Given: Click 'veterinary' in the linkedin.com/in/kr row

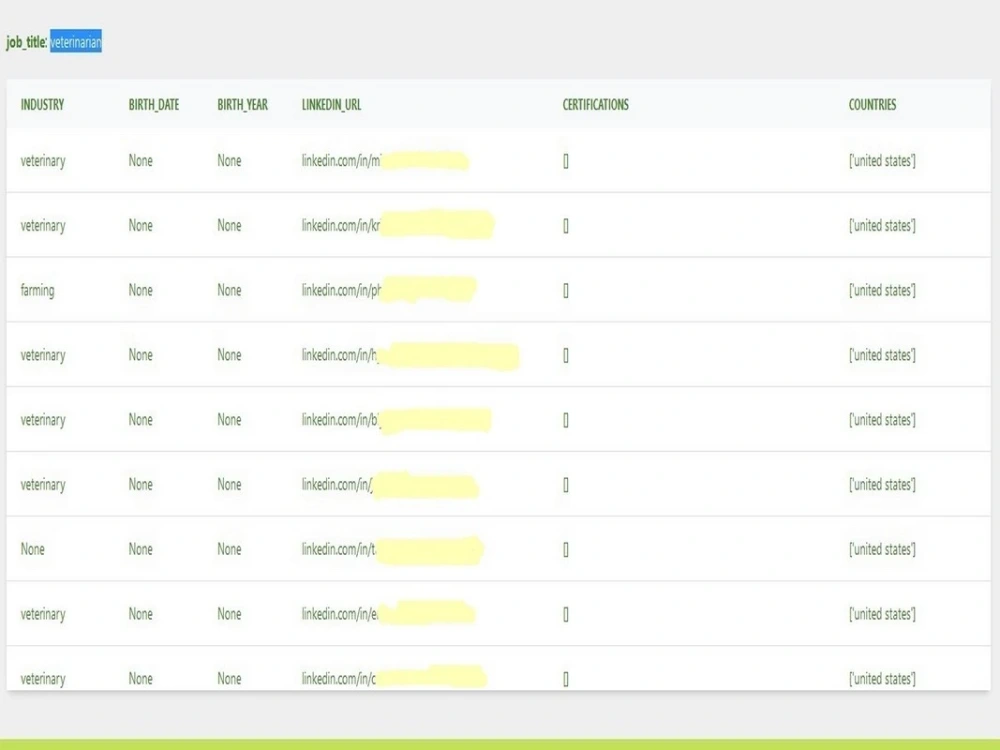Looking at the screenshot, I should coord(43,226).
